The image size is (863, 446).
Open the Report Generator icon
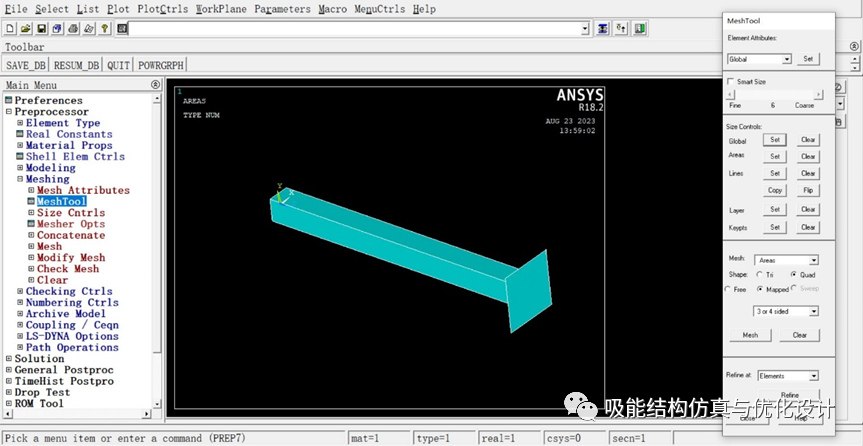tap(89, 29)
